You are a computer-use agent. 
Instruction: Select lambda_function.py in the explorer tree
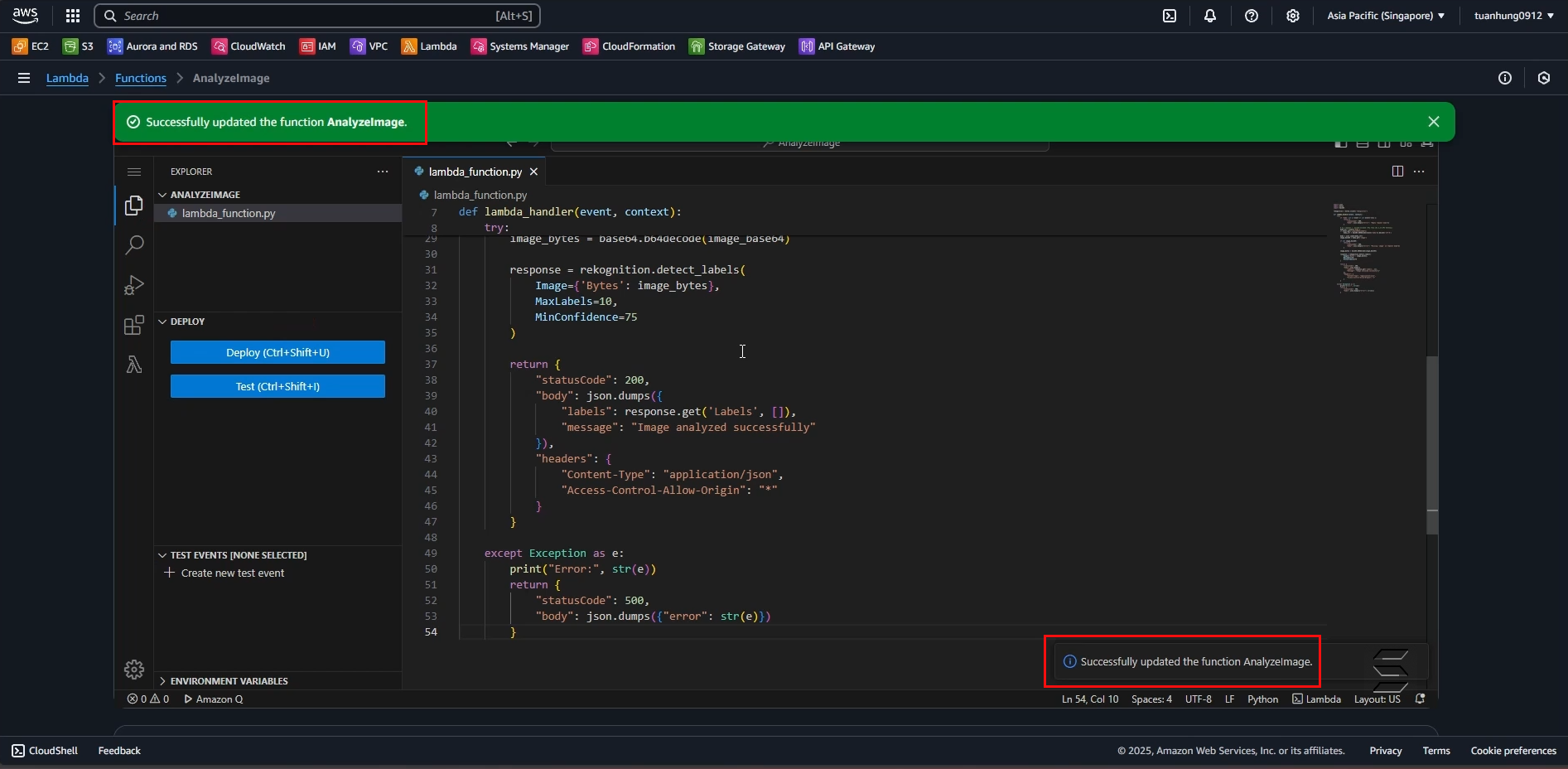(x=277, y=213)
